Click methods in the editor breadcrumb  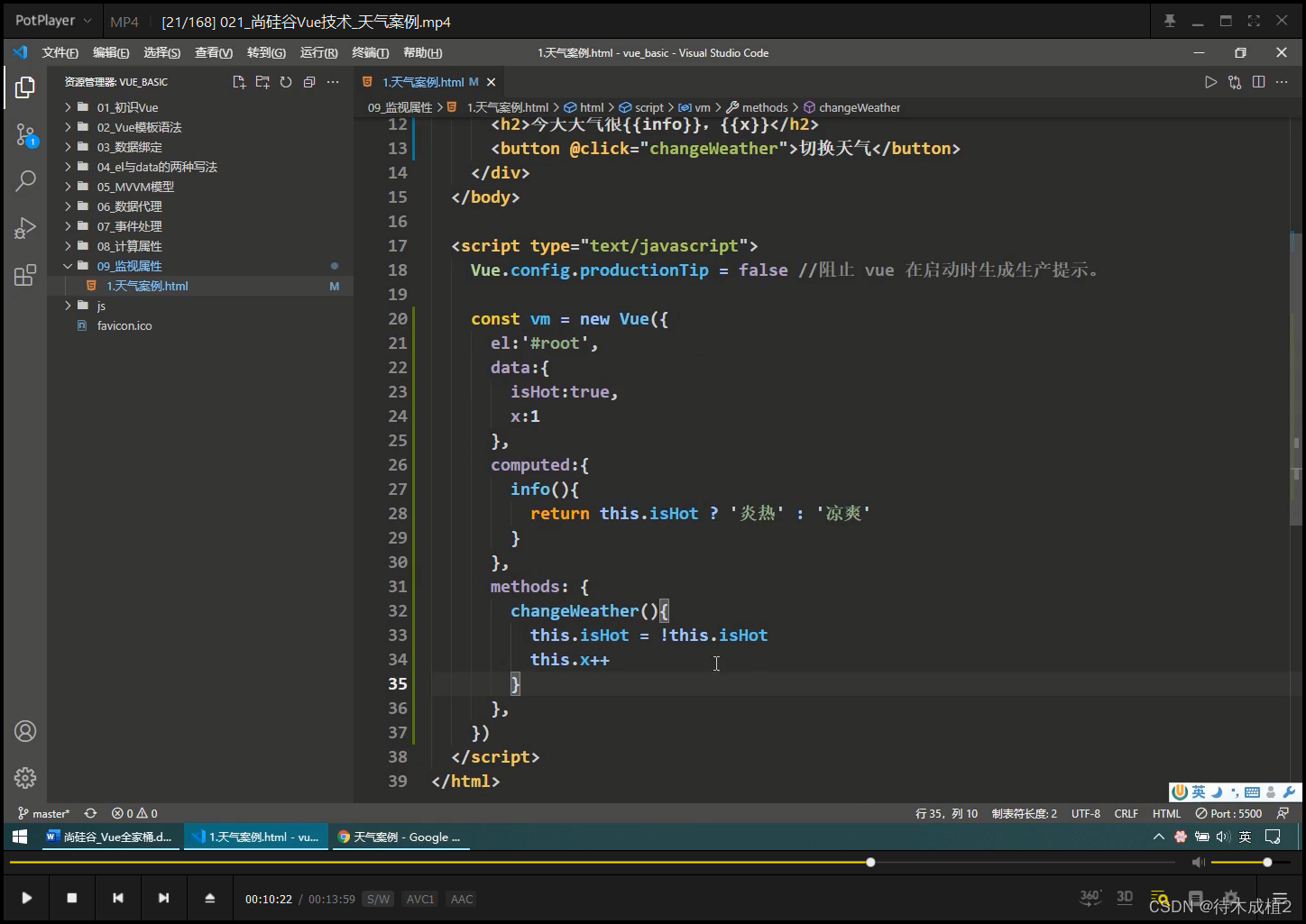tap(765, 107)
